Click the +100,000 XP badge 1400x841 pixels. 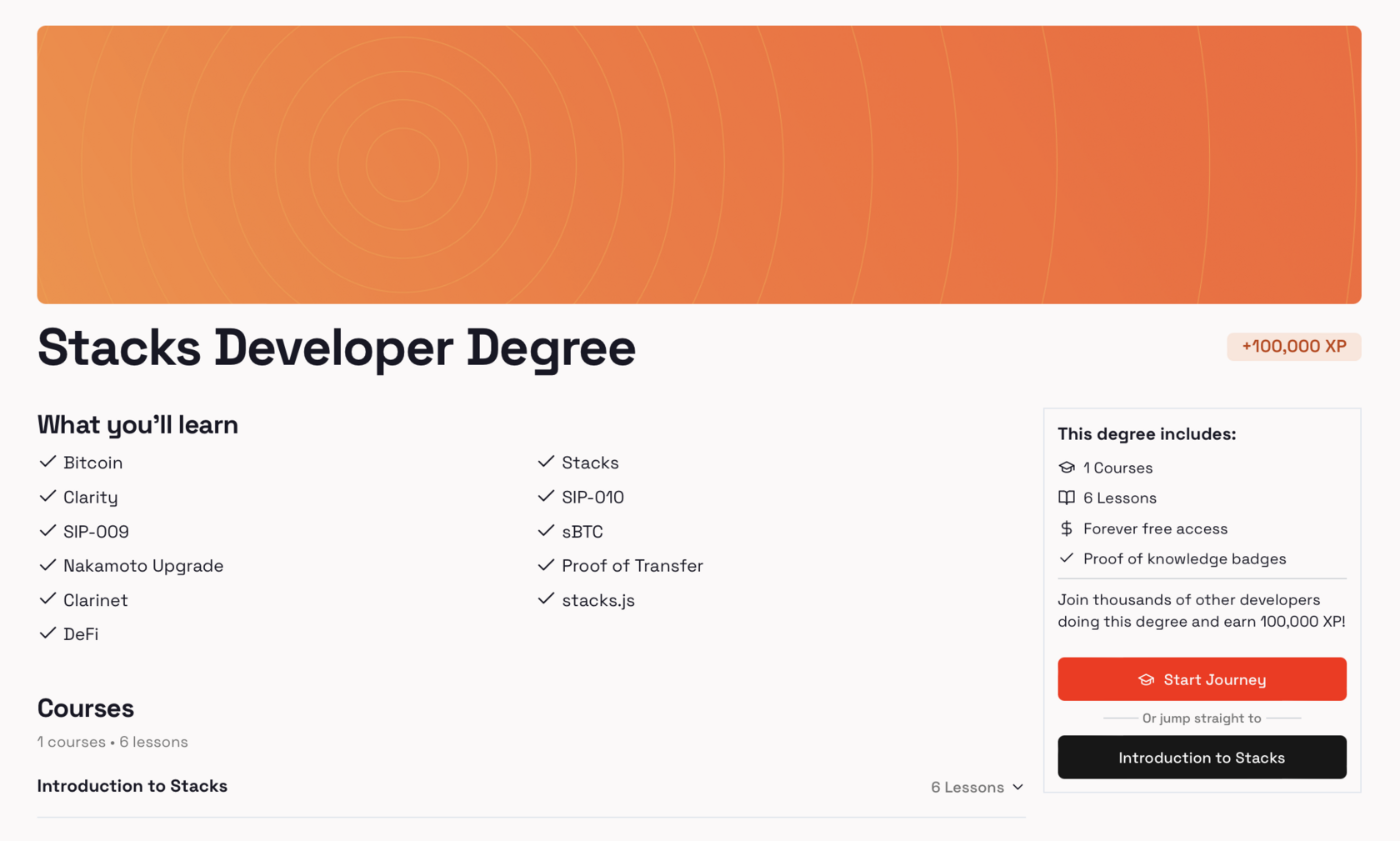coord(1292,347)
